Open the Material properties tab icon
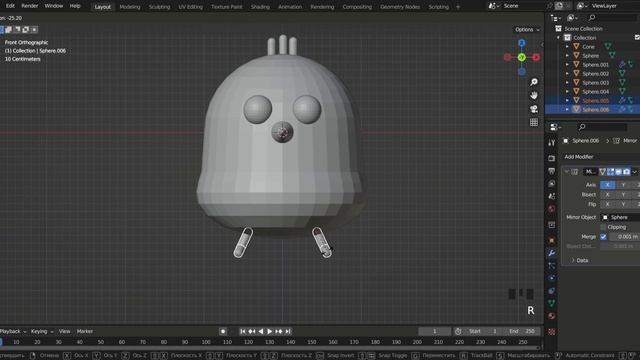The width and height of the screenshot is (640, 360). tap(551, 316)
